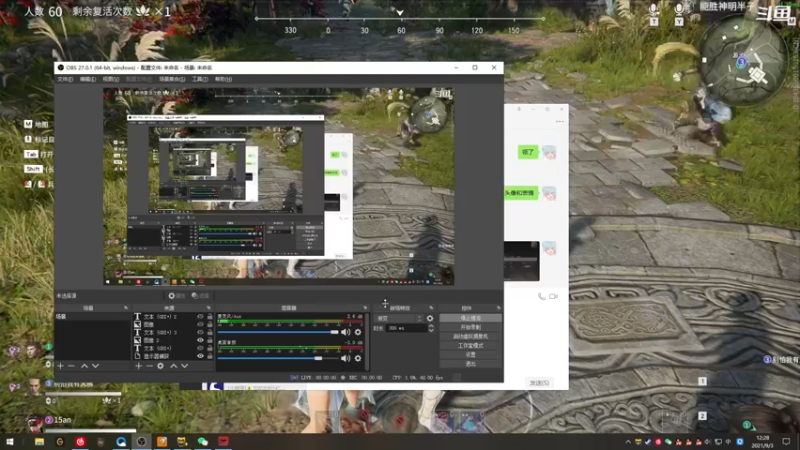Increase transition duration with up stepper

tap(431, 326)
